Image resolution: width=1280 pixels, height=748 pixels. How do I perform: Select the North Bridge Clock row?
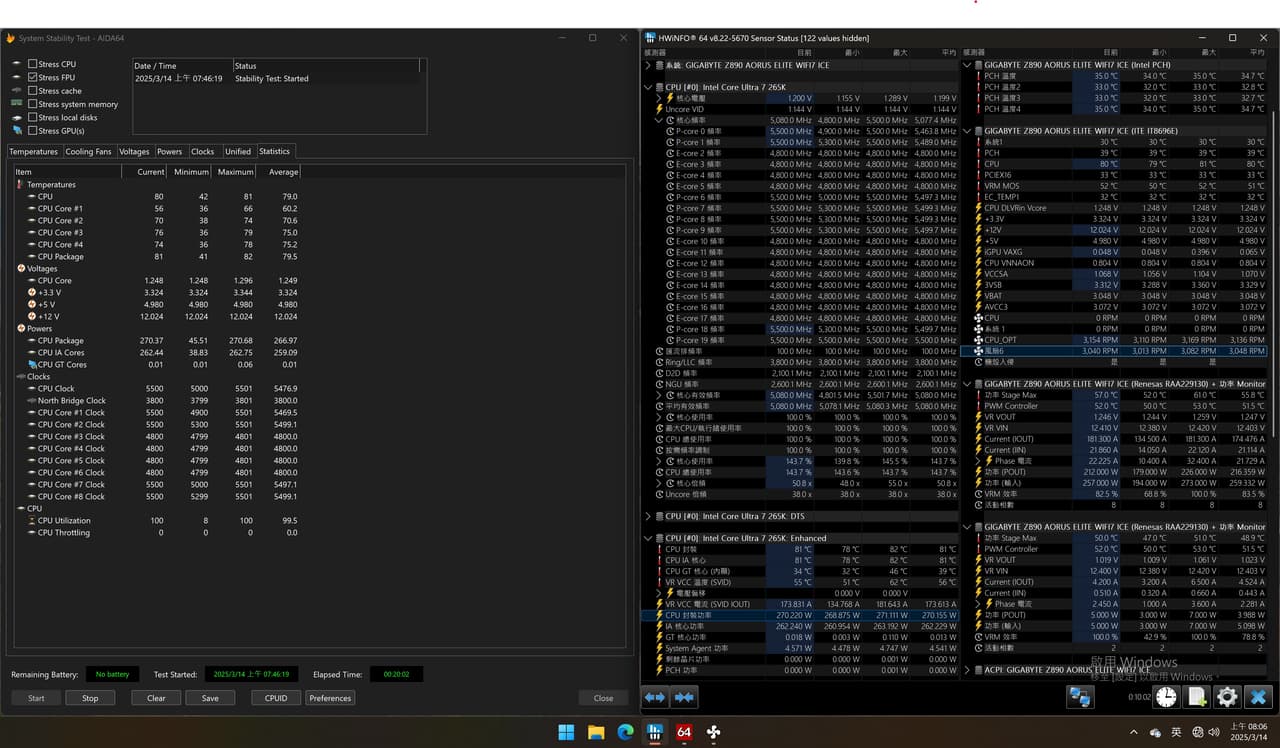pyautogui.click(x=157, y=401)
